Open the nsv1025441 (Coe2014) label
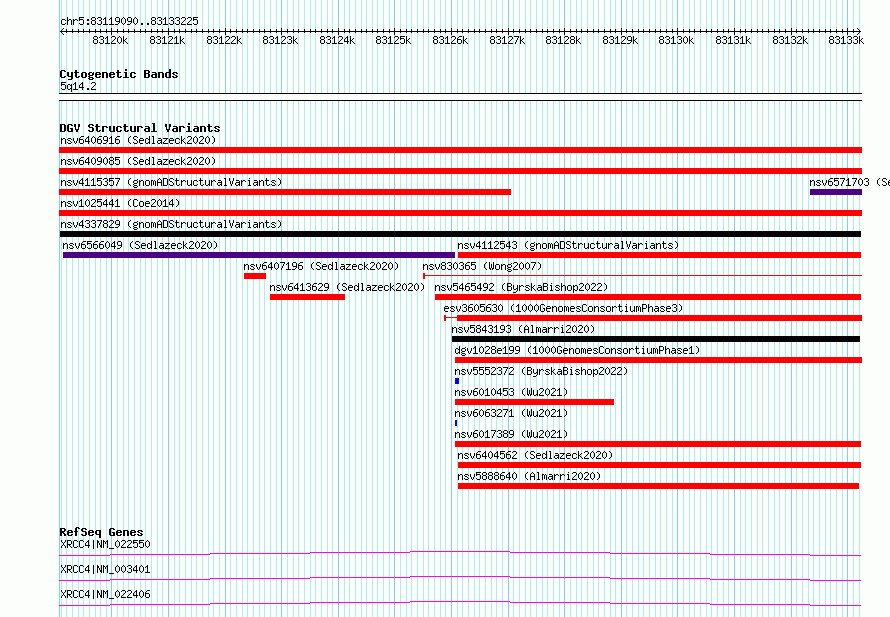The height and width of the screenshot is (617, 890). pos(120,203)
